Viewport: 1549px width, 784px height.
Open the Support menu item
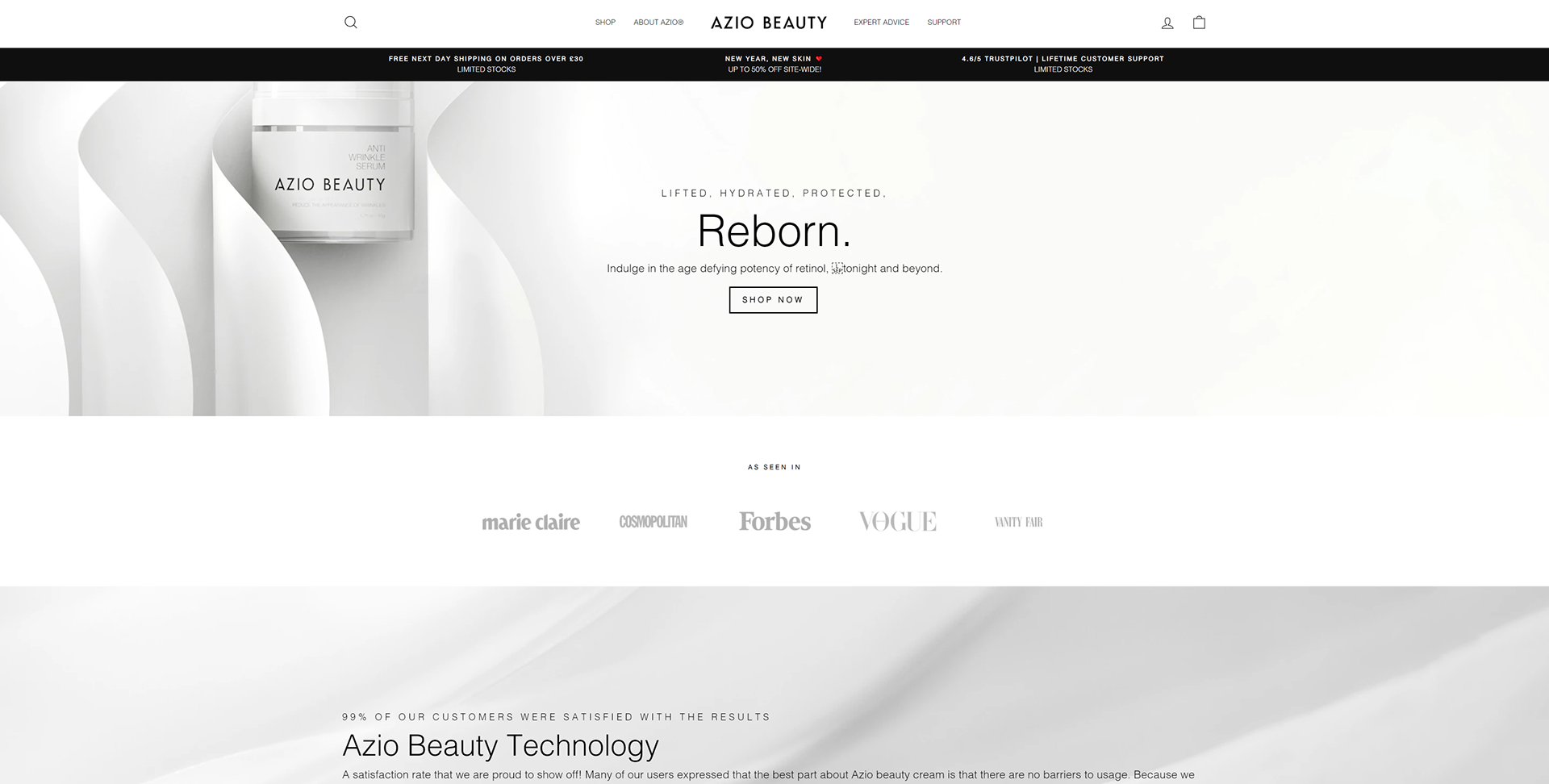click(x=944, y=23)
